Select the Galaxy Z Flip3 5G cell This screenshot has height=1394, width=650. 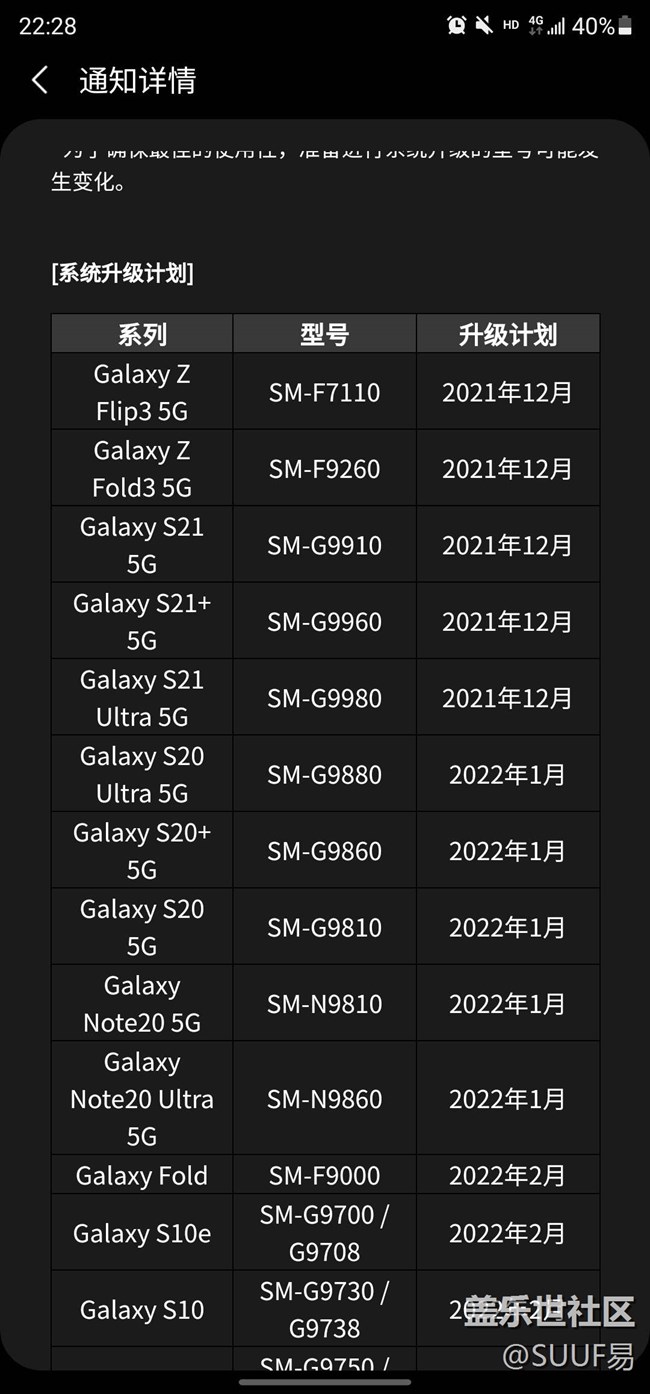[x=142, y=392]
